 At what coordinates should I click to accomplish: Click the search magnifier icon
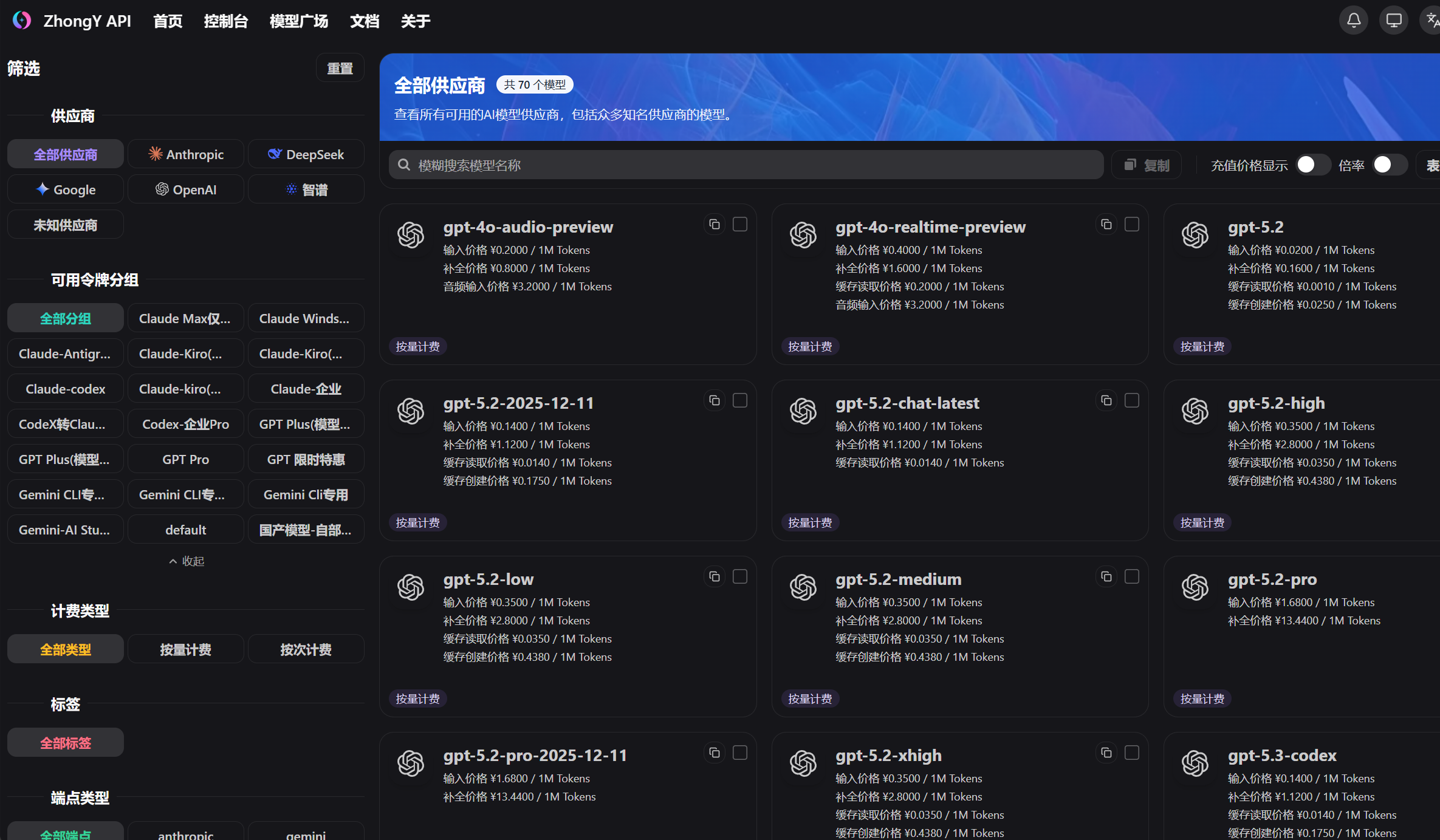point(403,165)
